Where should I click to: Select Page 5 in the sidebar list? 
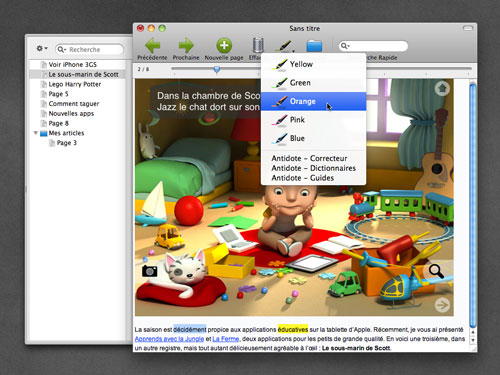(x=77, y=94)
